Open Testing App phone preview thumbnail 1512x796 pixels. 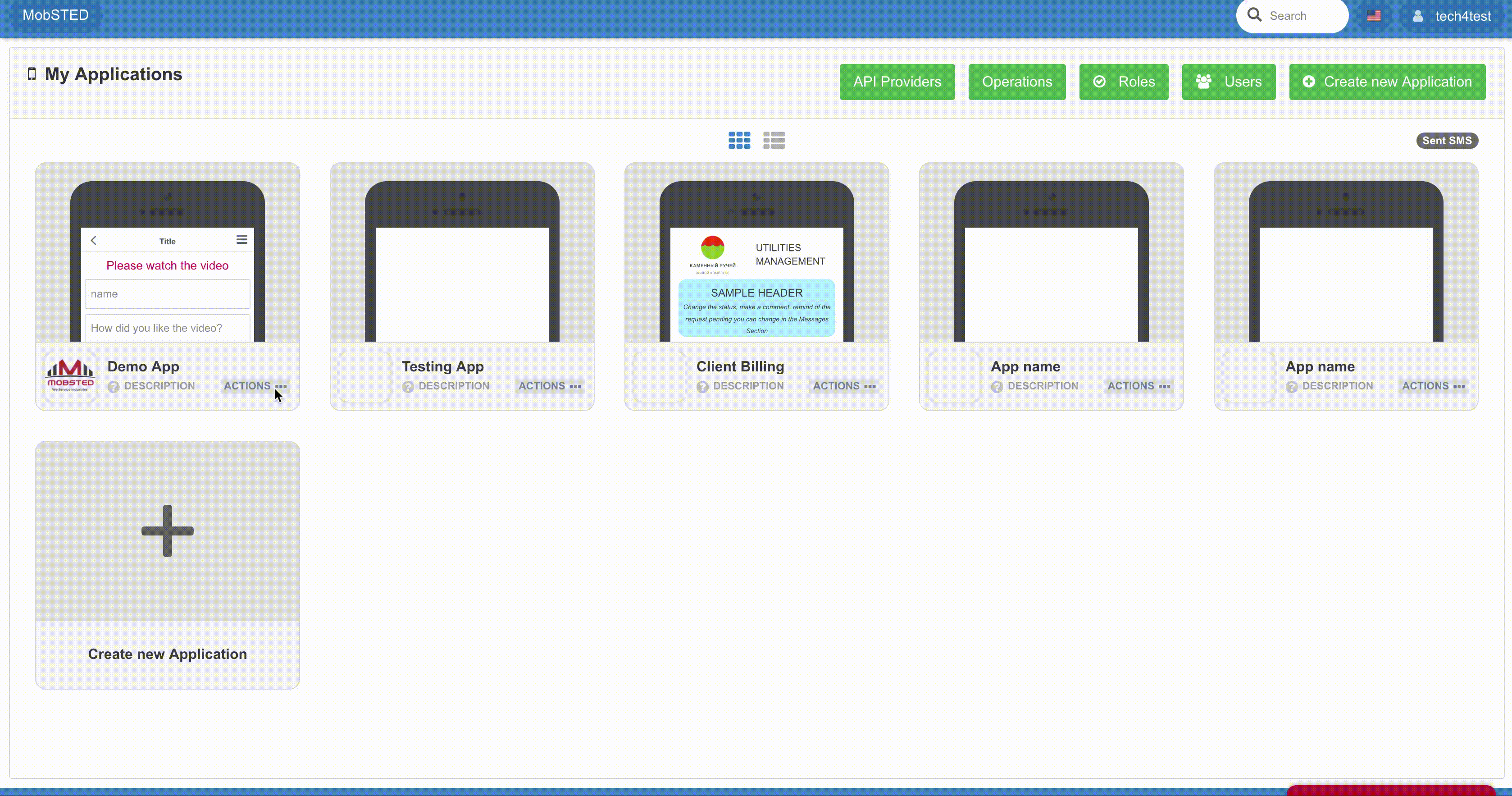coord(462,252)
